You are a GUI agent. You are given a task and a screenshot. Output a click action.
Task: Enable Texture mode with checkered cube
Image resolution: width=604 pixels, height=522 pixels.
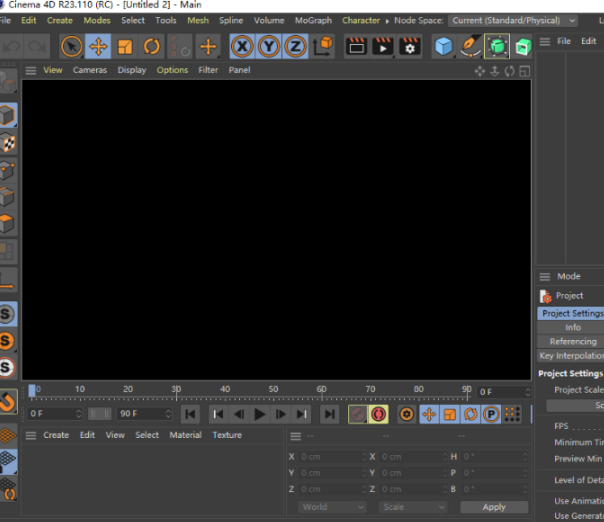pos(8,143)
